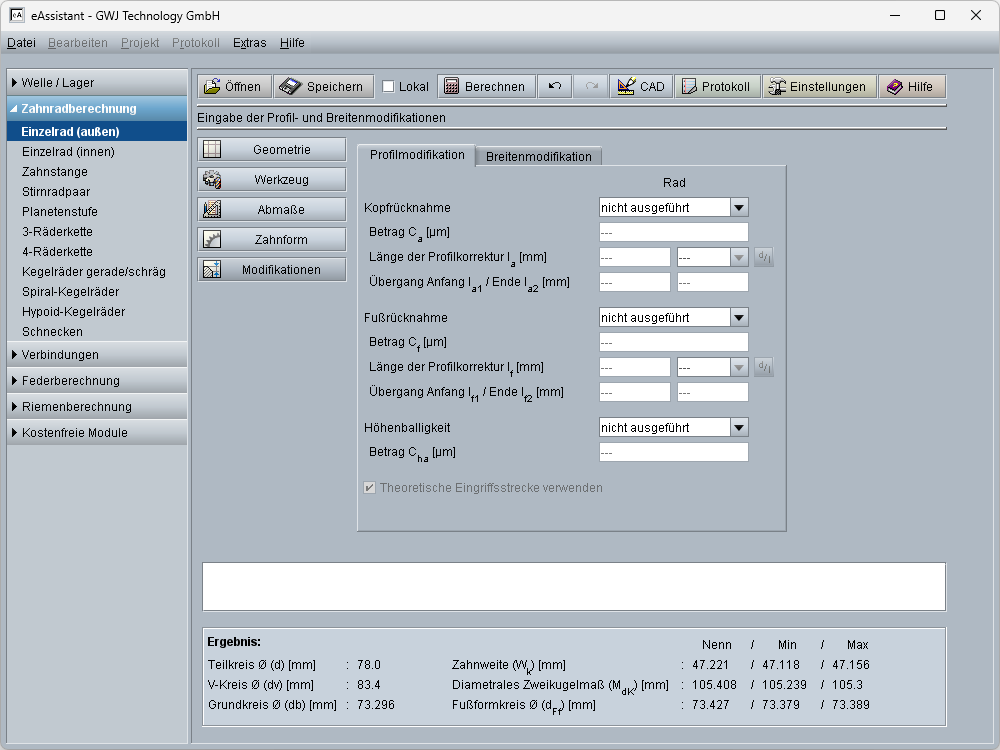Screen dimensions: 1000x750
Task: Open Einstellungen settings button
Action: pyautogui.click(x=819, y=87)
